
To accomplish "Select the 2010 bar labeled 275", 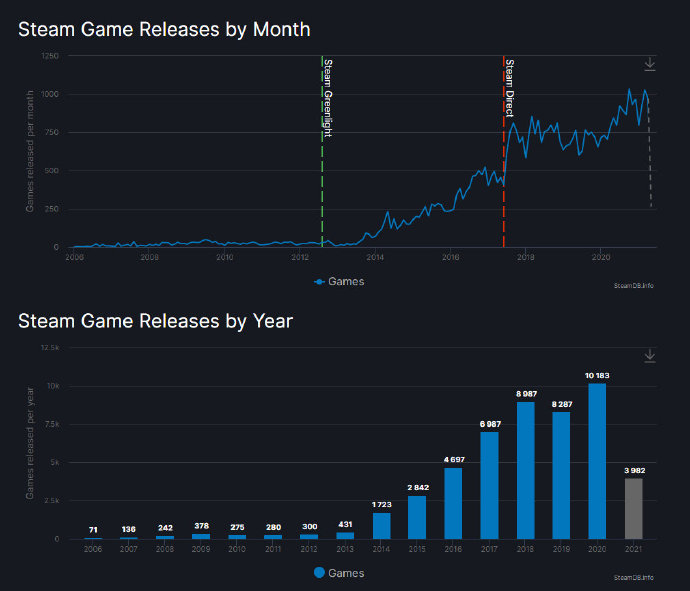I will (237, 537).
